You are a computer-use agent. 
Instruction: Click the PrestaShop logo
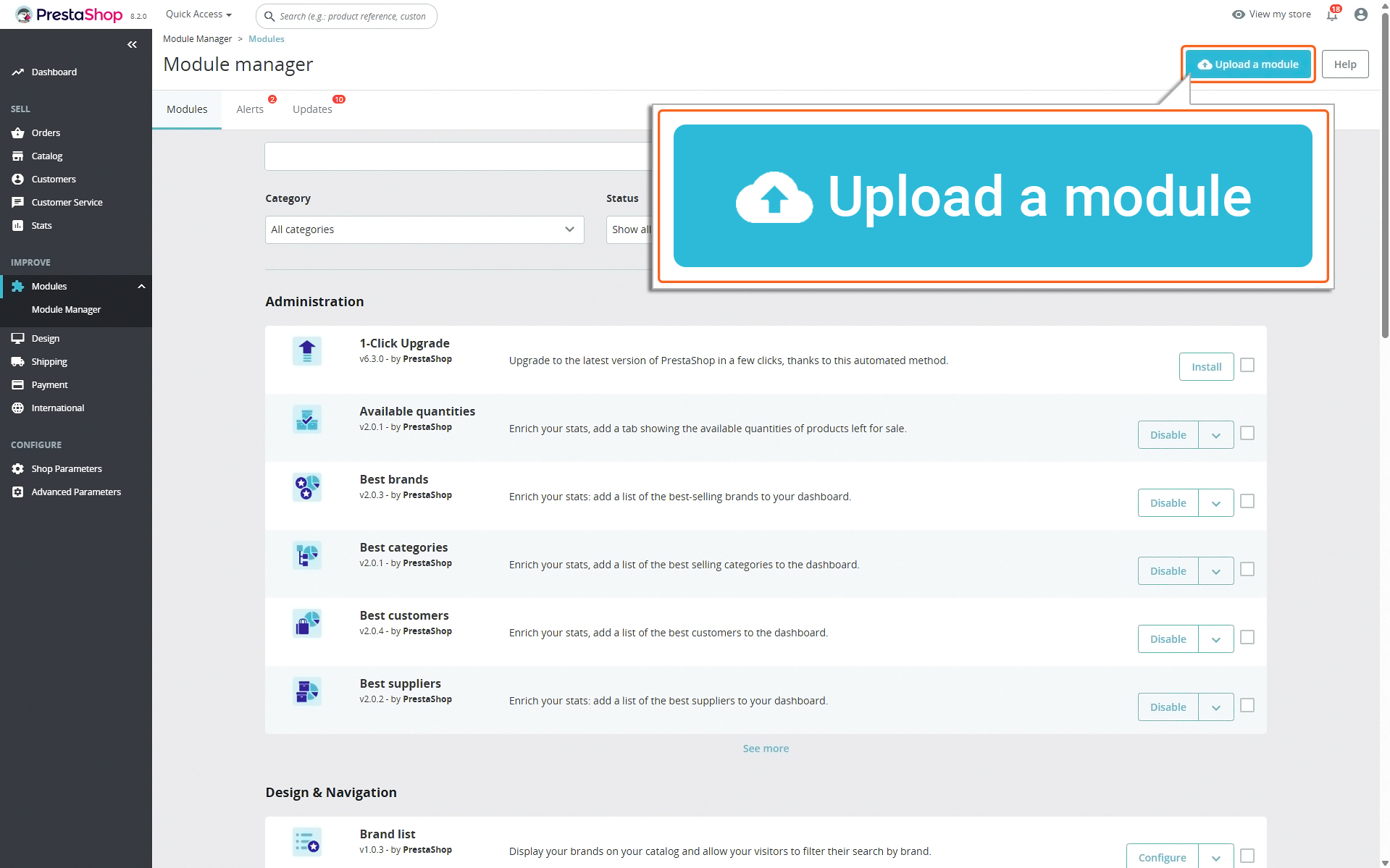pos(70,14)
